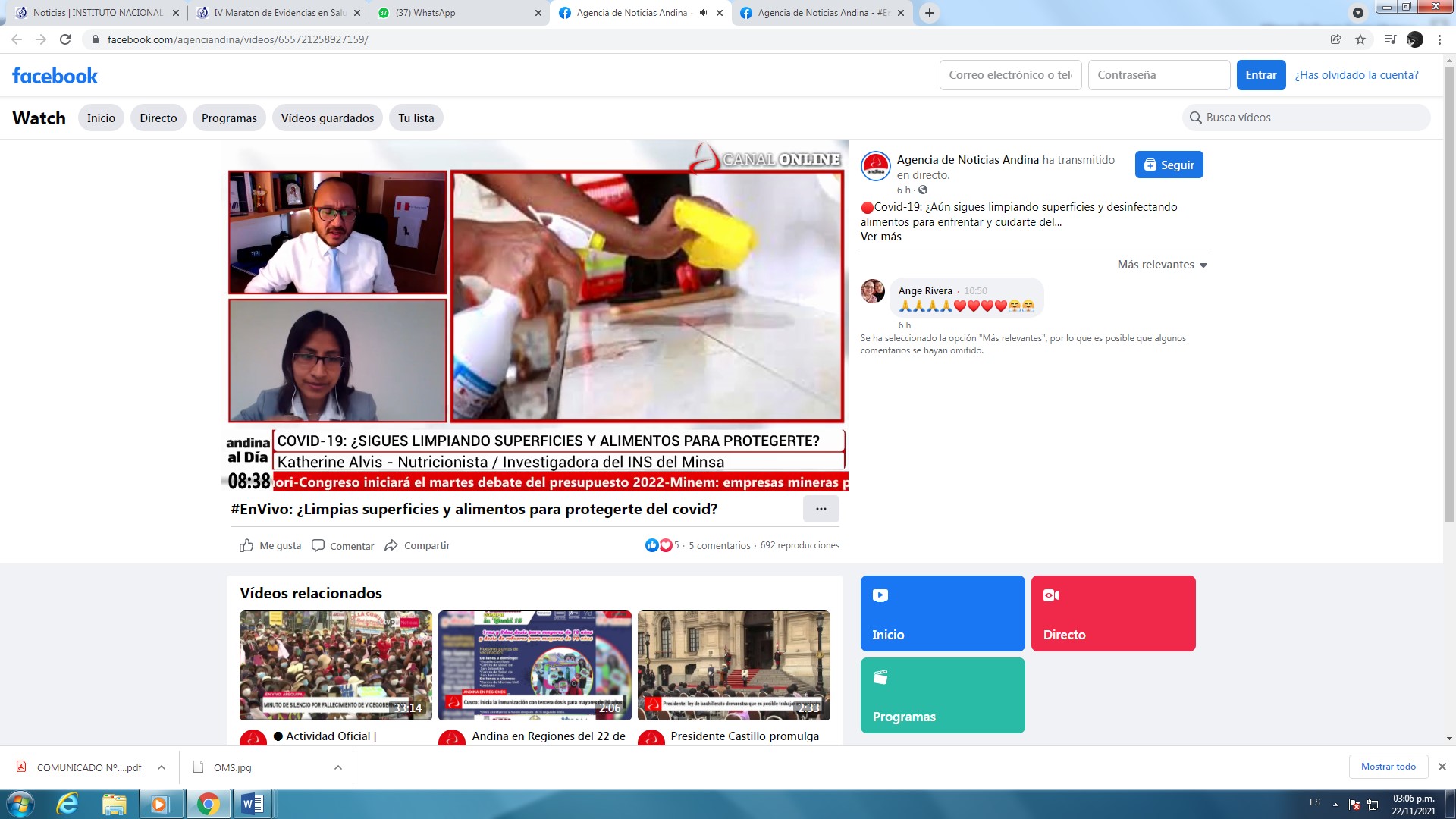Open Presidente Castillo promulga video thumbnail
This screenshot has width=1456, height=819.
click(734, 665)
